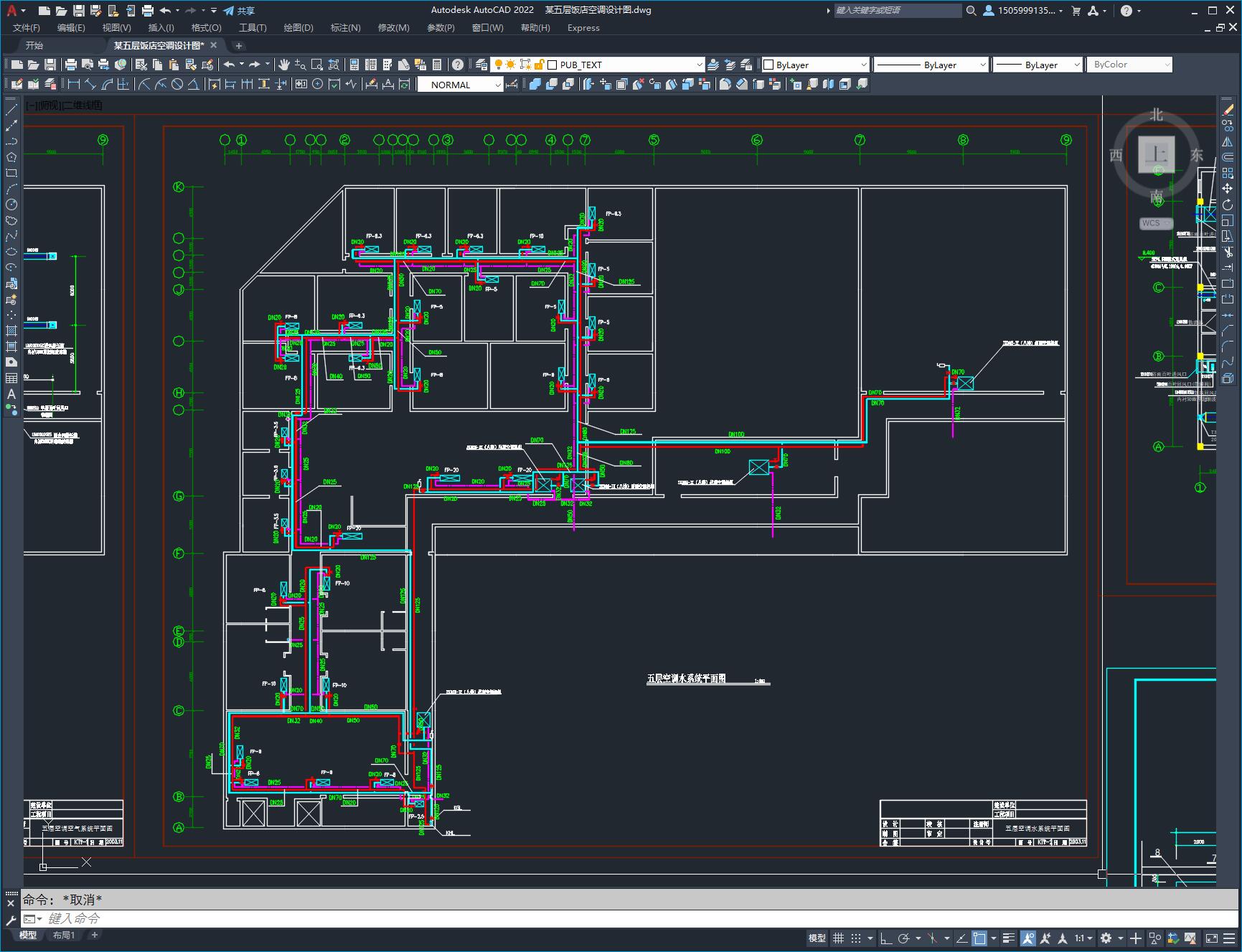This screenshot has height=952, width=1242.
Task: Open the 绘图(D) menu
Action: [x=298, y=28]
